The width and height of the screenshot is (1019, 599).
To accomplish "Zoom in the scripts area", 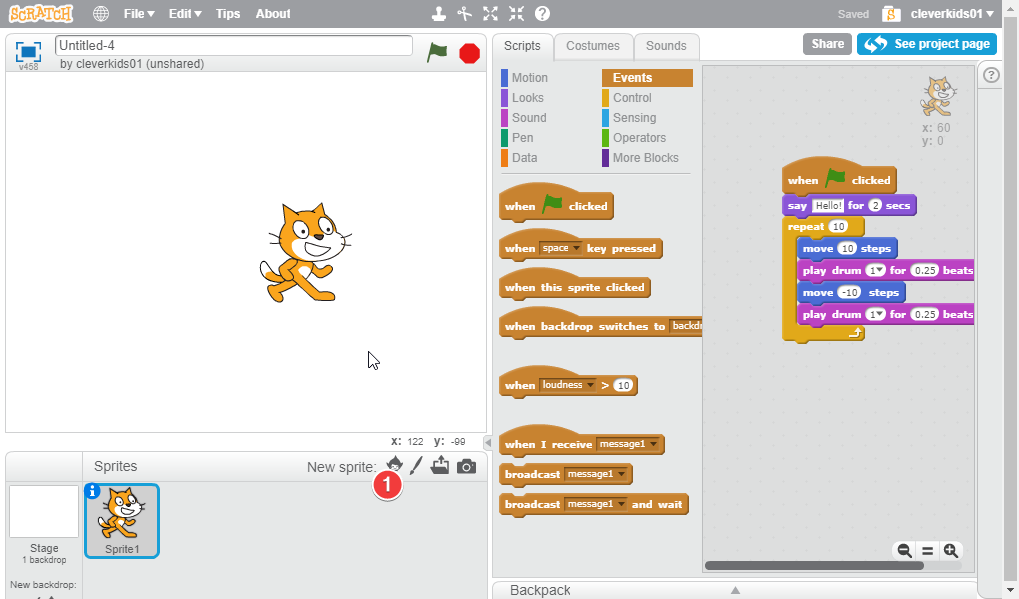I will (951, 551).
